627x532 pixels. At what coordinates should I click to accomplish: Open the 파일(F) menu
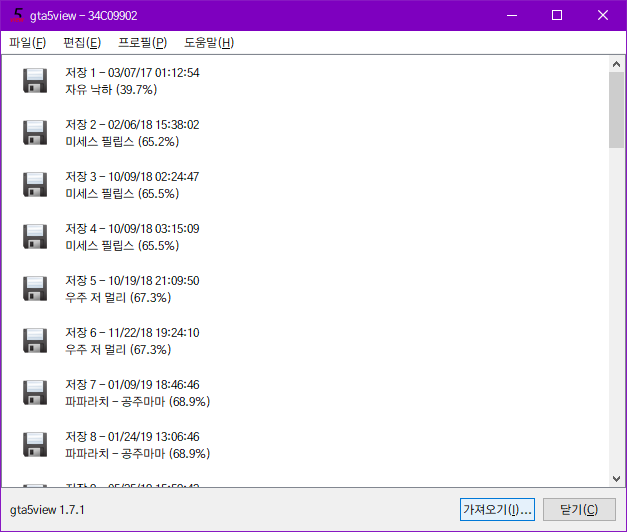(27, 43)
